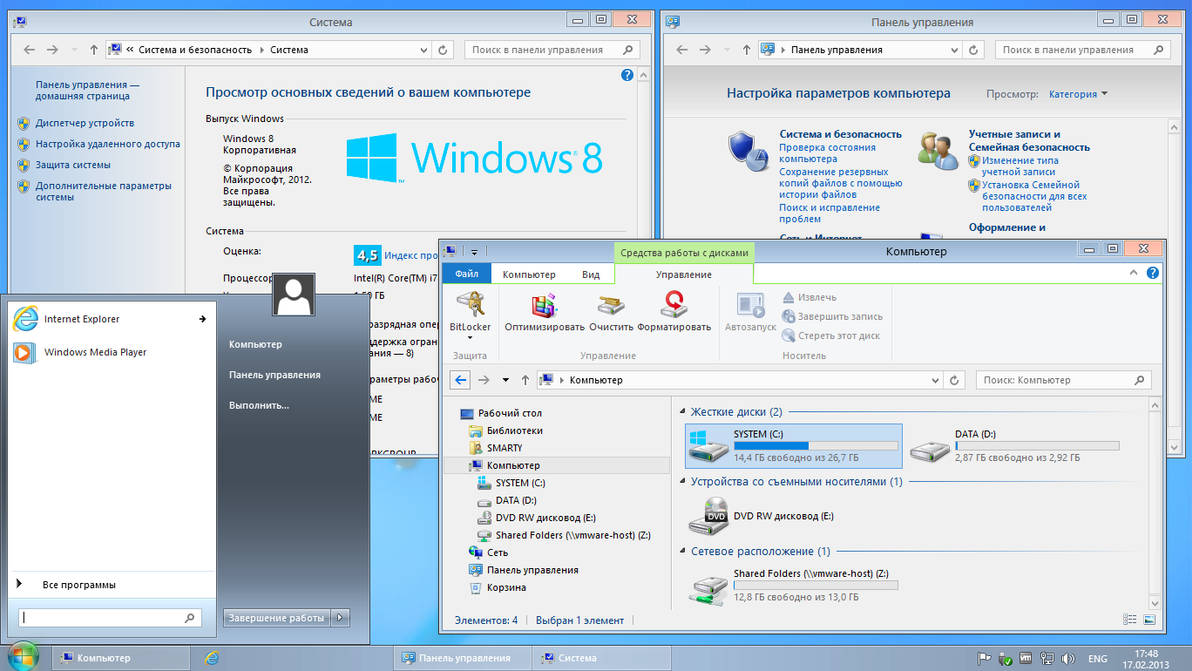
Task: Select DATA (D:) in the navigation tree
Action: (x=516, y=500)
